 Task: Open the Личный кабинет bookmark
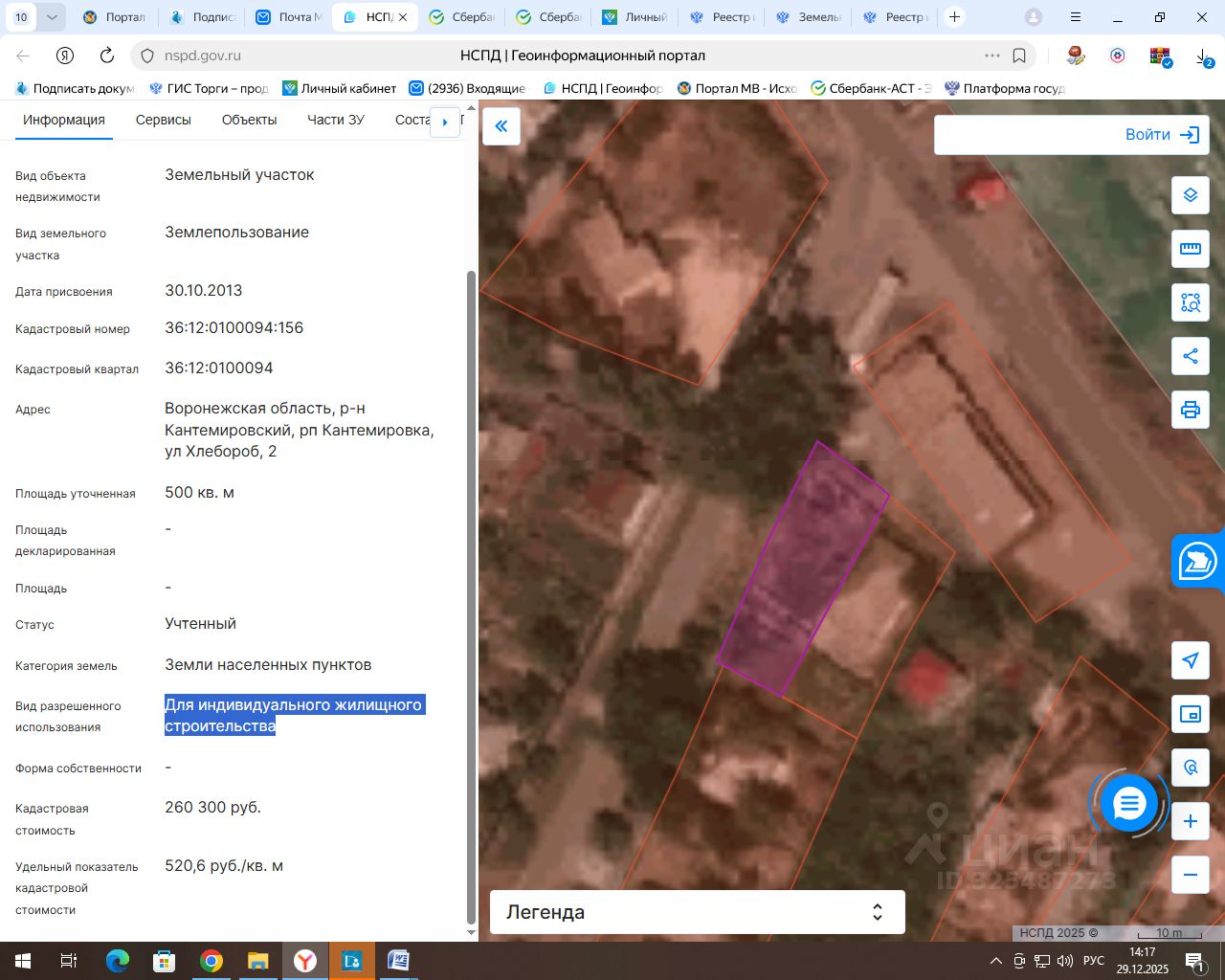[x=340, y=88]
